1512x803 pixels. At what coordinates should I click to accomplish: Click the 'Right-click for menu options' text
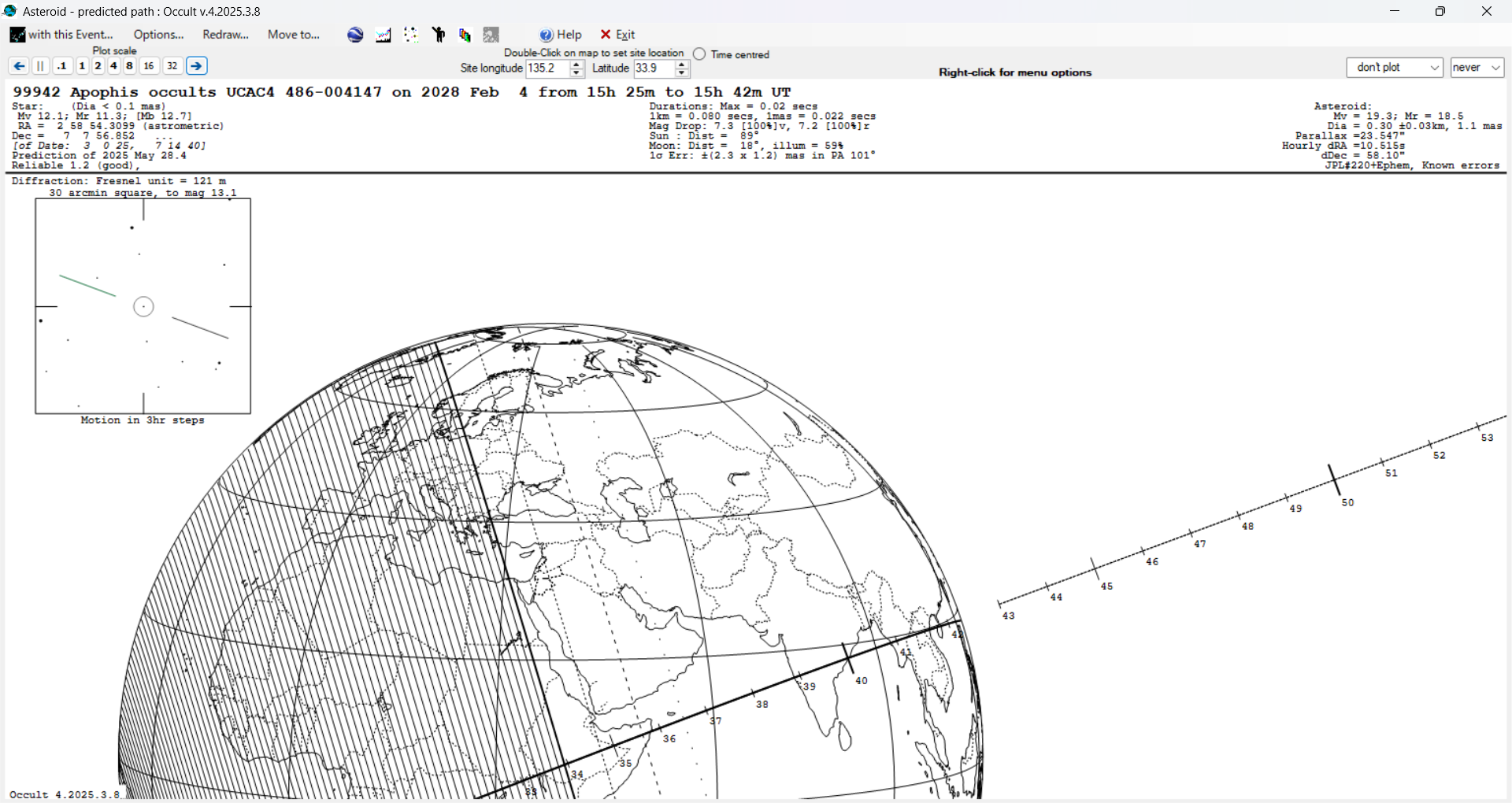(x=1015, y=72)
